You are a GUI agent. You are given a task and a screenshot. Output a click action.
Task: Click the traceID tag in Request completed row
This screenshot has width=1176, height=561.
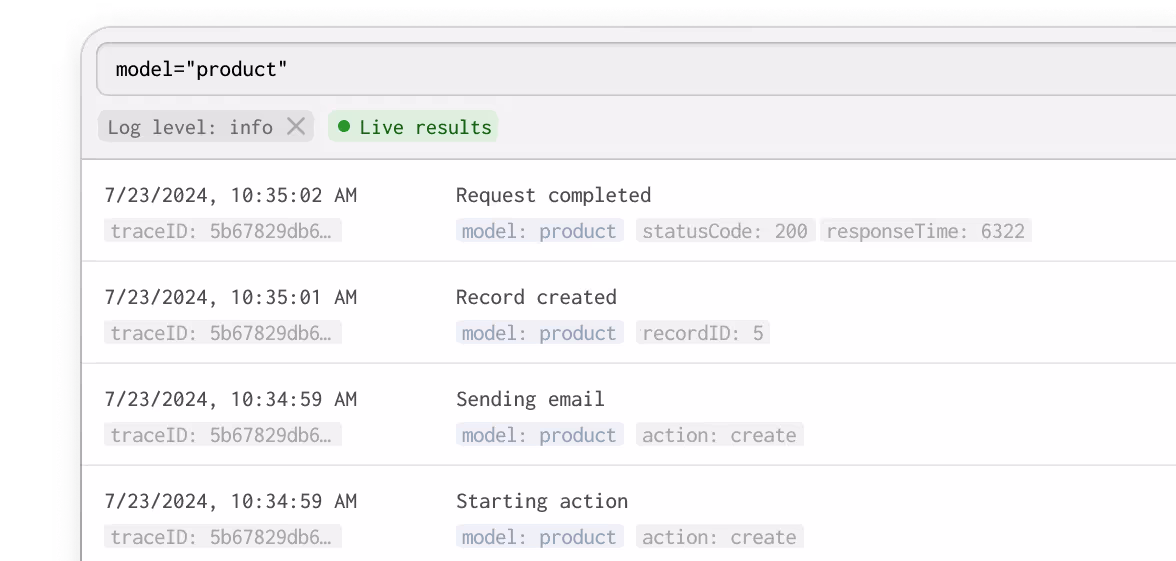[223, 230]
